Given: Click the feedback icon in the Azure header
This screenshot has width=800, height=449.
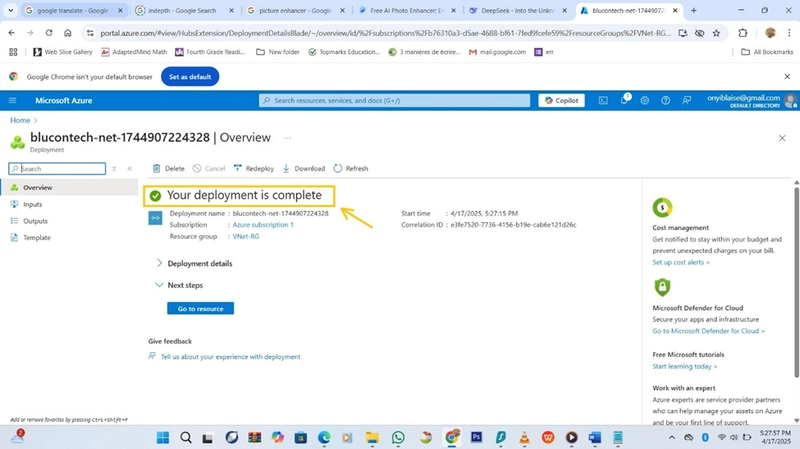Looking at the screenshot, I should point(686,101).
